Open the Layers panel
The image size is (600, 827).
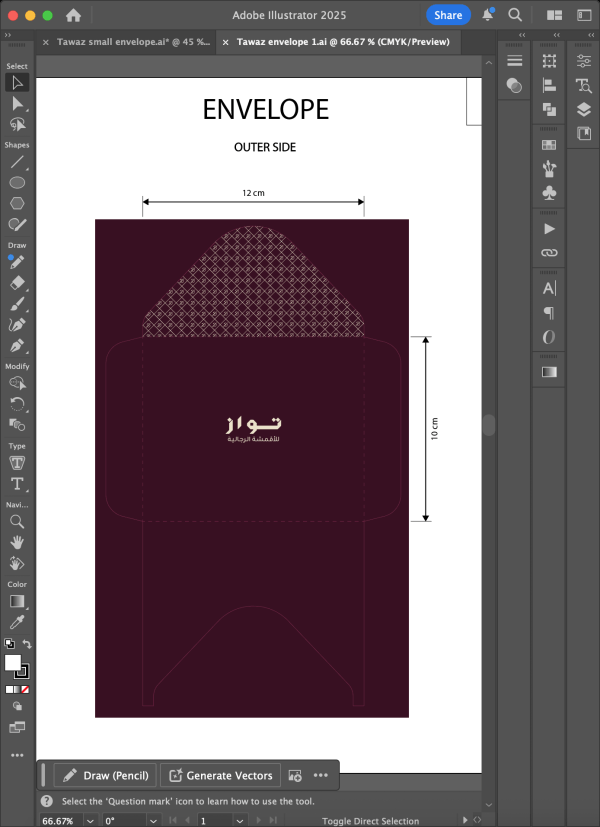(x=584, y=109)
